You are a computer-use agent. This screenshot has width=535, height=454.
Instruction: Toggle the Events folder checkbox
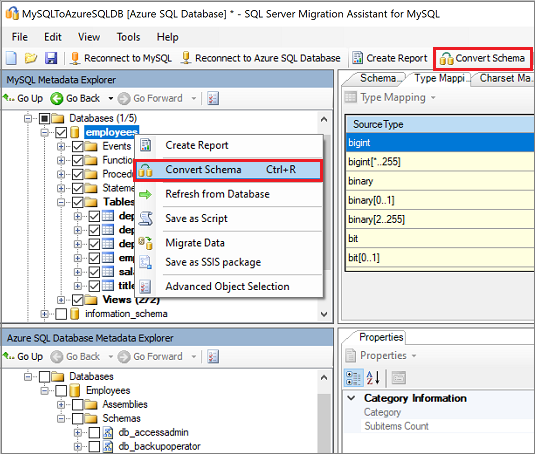[x=78, y=147]
